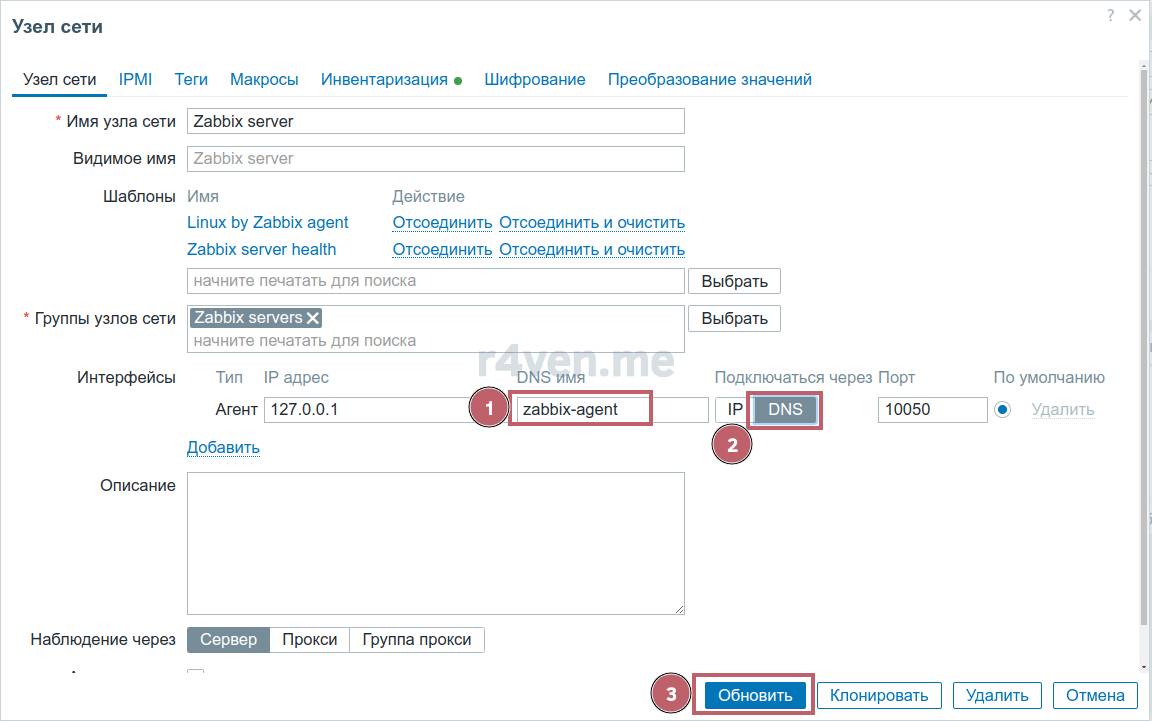
Task: Remove the Zabbix servers group tag
Action: pyautogui.click(x=313, y=318)
